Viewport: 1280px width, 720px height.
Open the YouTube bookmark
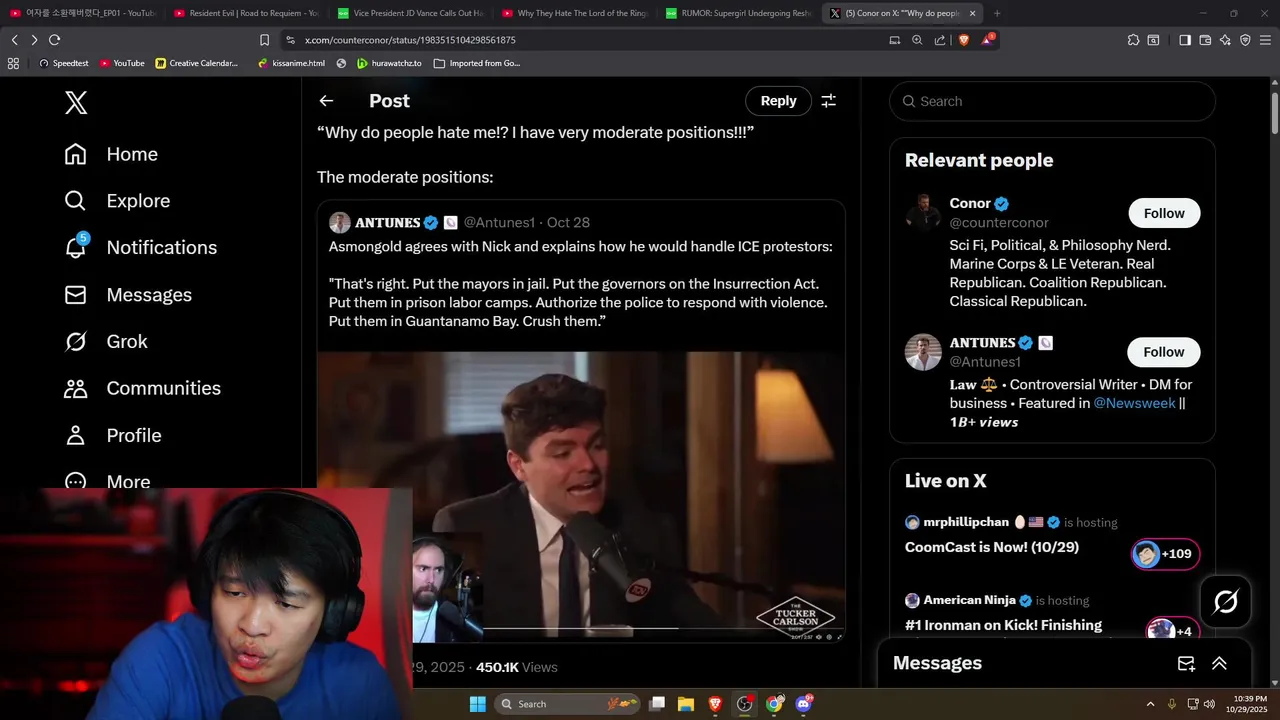click(x=121, y=63)
